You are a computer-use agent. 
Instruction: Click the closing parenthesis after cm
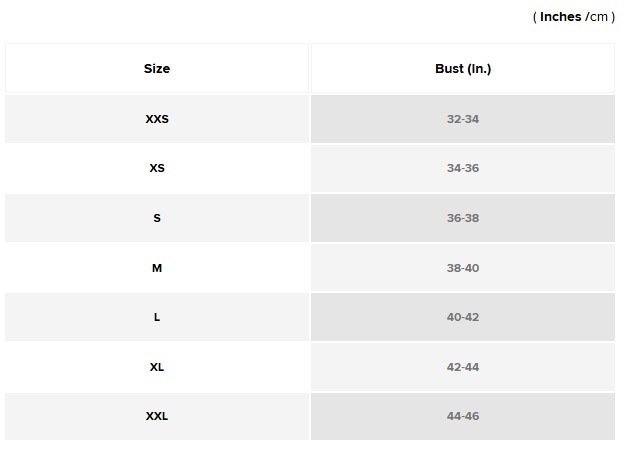[x=613, y=17]
